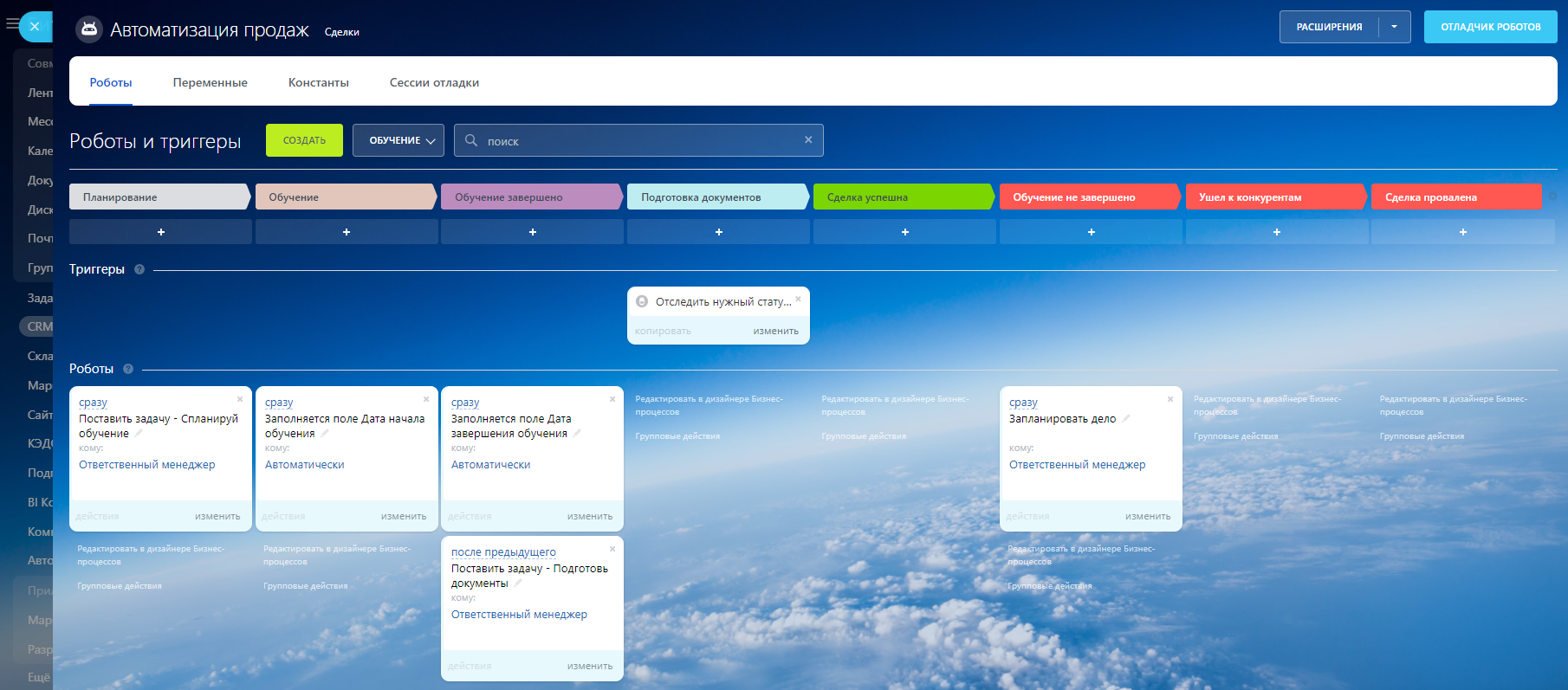Open Групповые действия in Планирование column
Screen dimensions: 1568x690
(120, 586)
